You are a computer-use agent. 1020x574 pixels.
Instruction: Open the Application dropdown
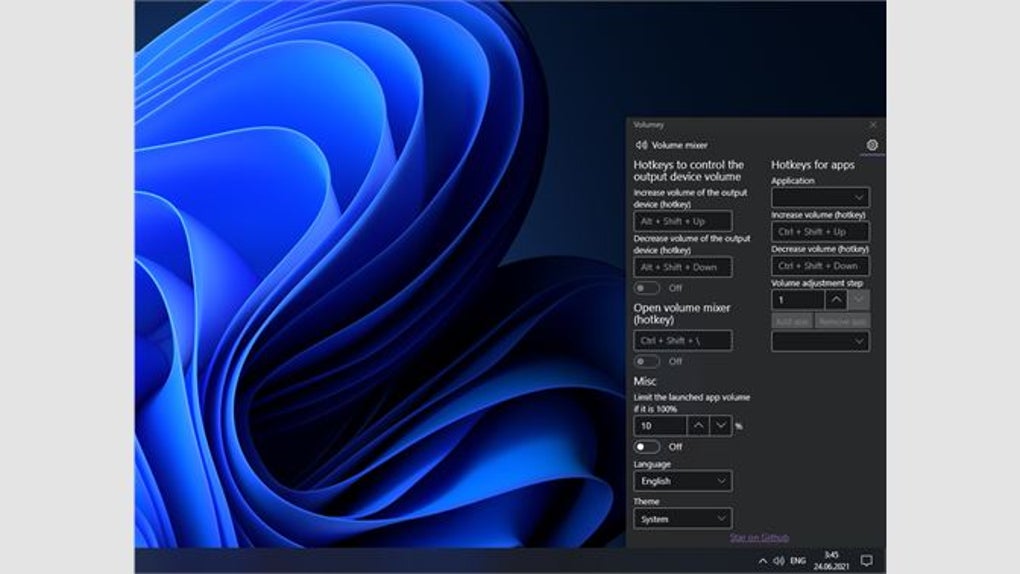click(820, 197)
